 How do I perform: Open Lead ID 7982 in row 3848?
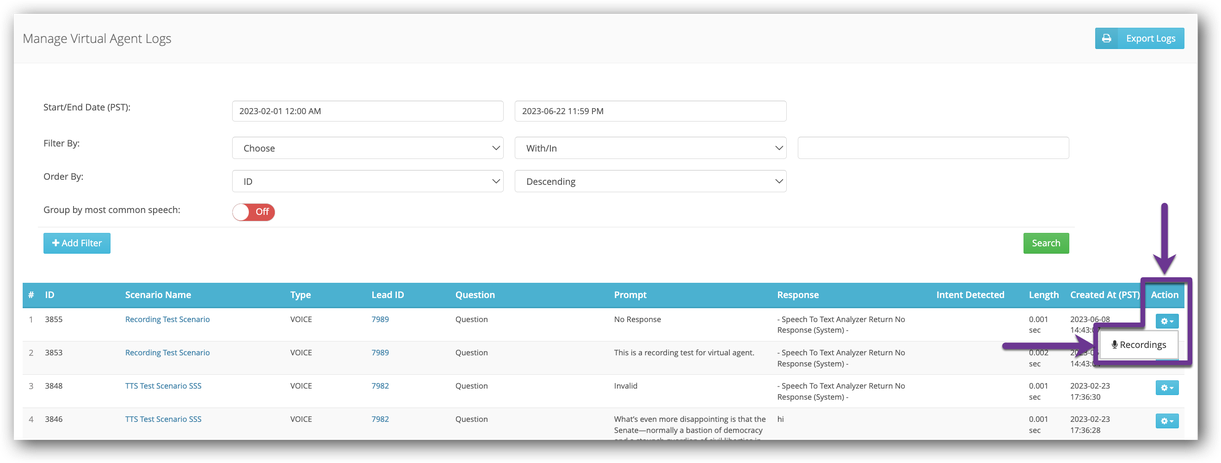(x=380, y=386)
